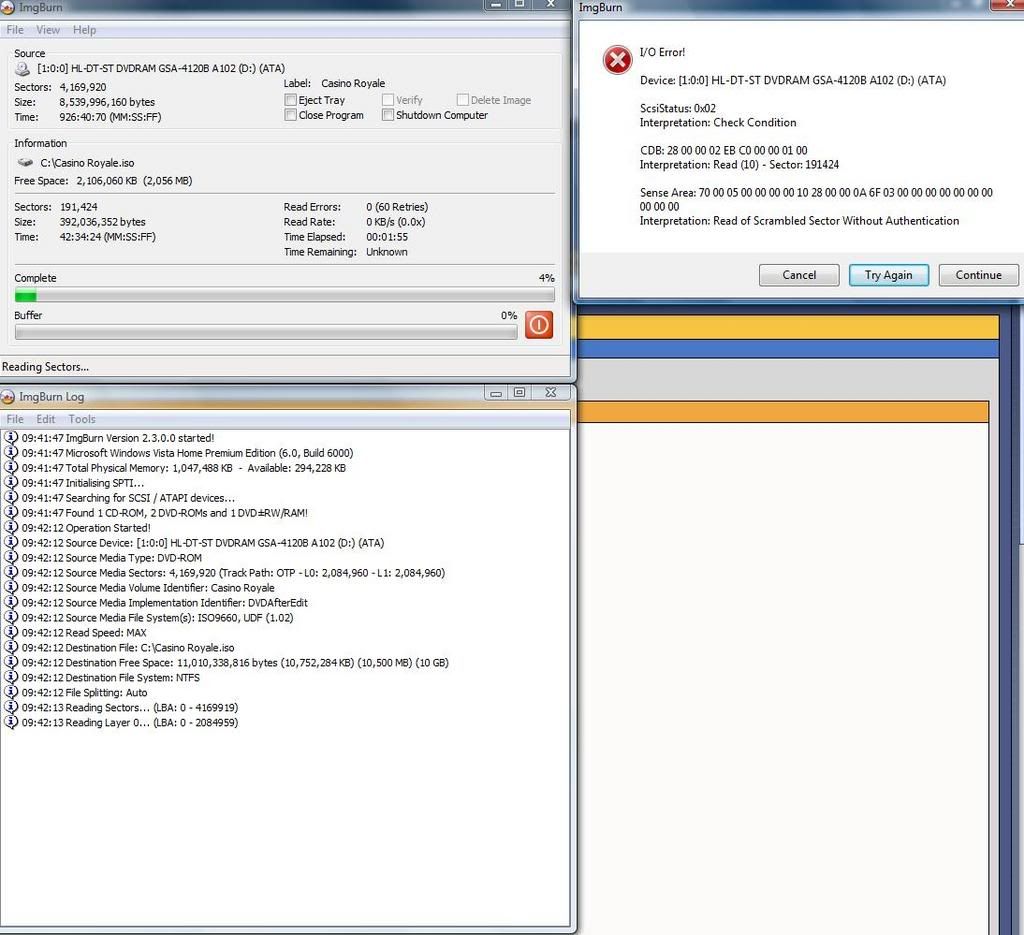
Task: Click info icon beside 'File Splitting: Auto' line
Action: [11, 692]
